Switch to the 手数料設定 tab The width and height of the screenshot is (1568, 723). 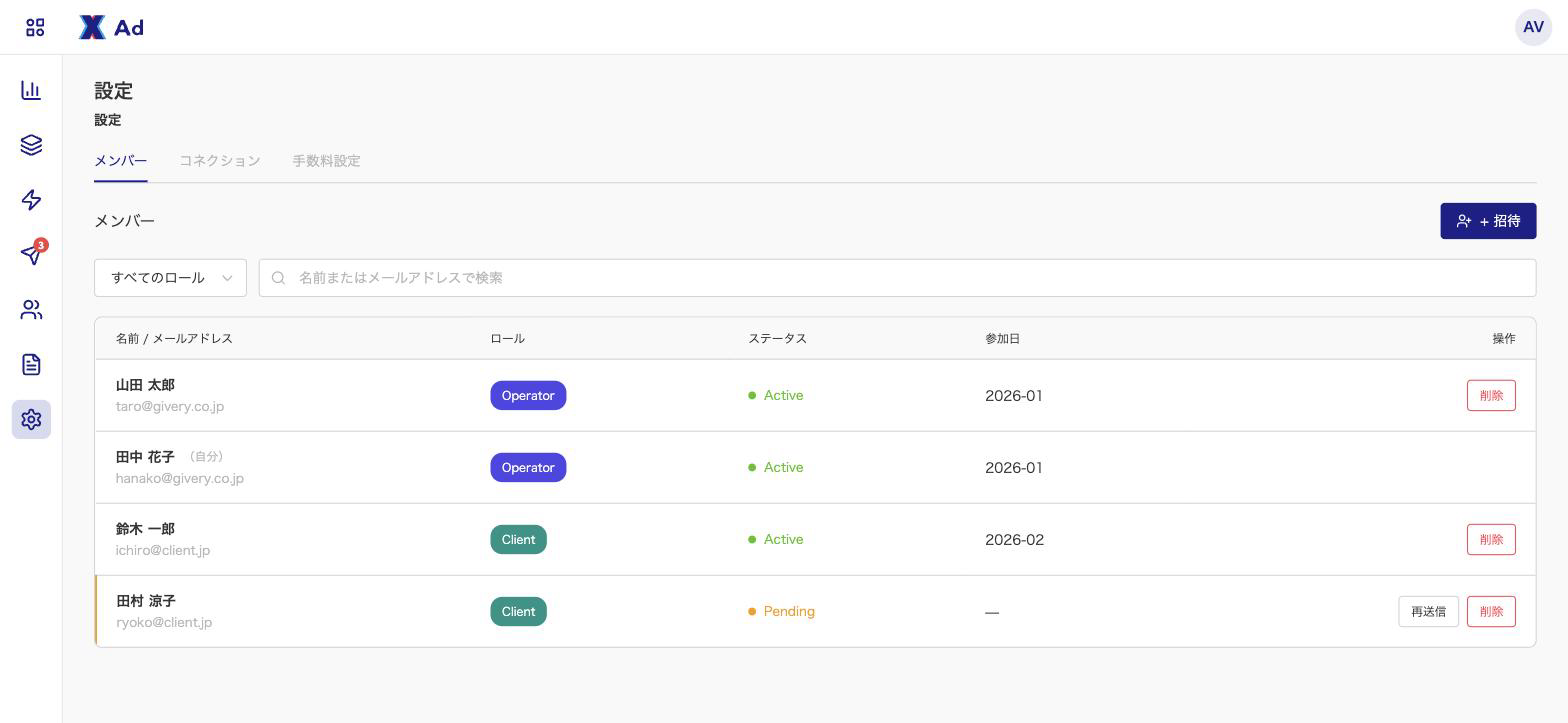click(326, 161)
